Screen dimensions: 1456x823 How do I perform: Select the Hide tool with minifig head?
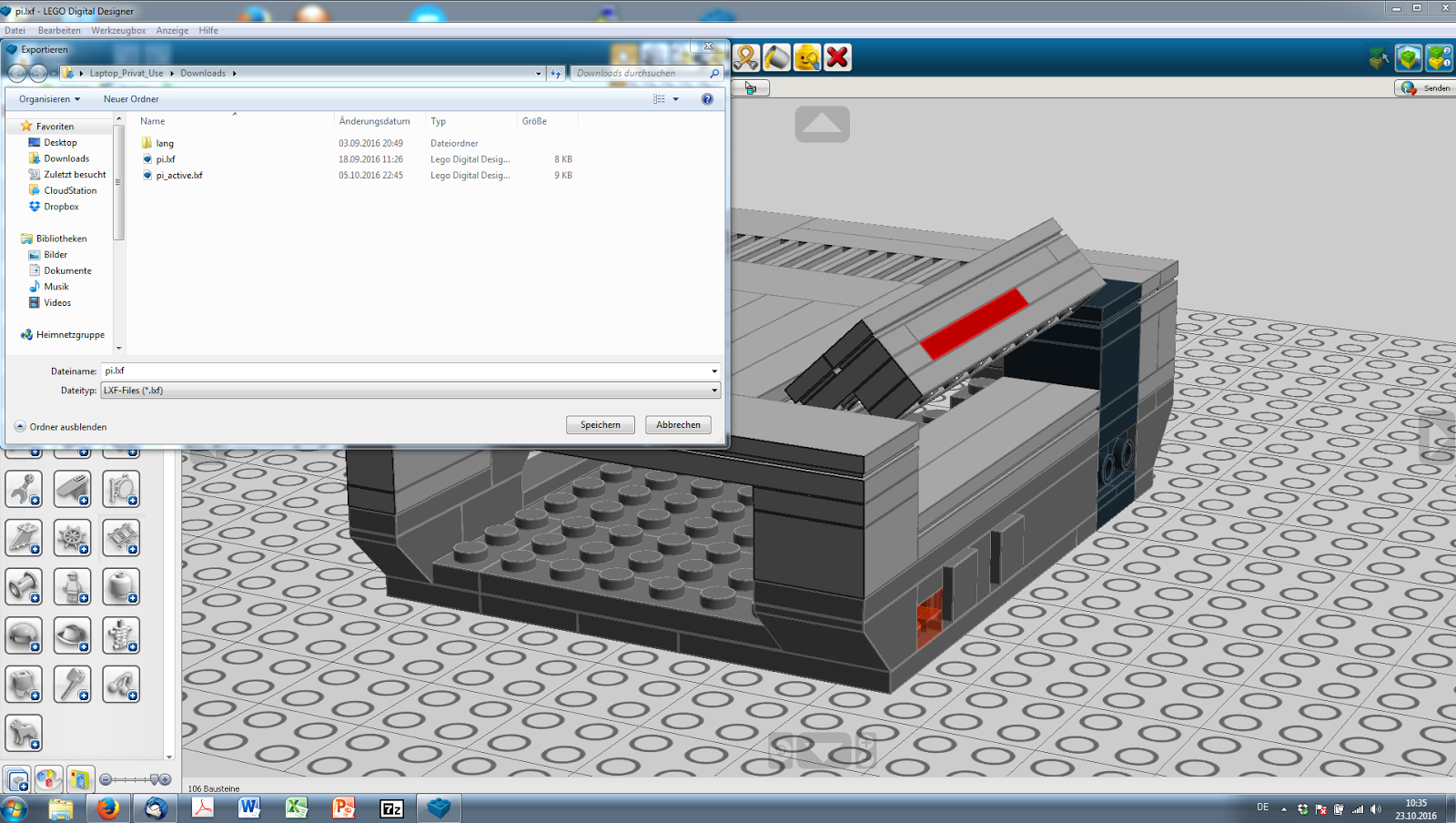click(x=807, y=57)
